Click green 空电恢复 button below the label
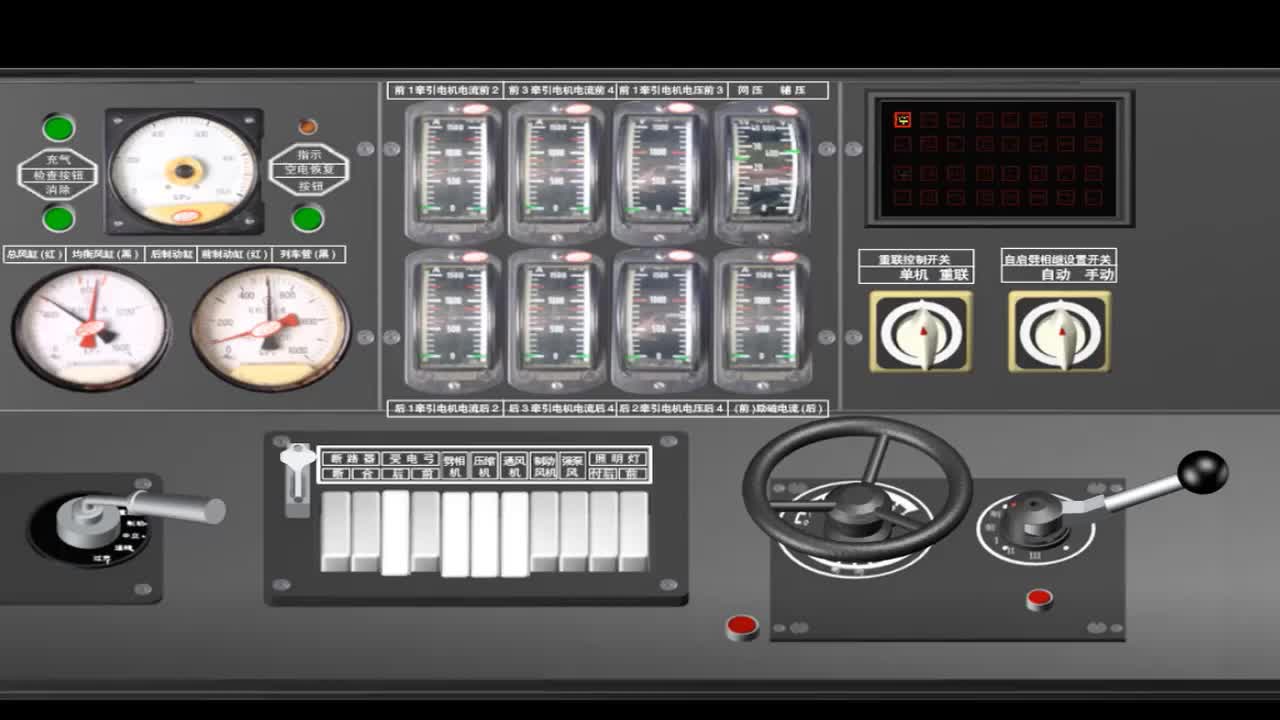Screen dimensions: 1280x720 tap(307, 218)
